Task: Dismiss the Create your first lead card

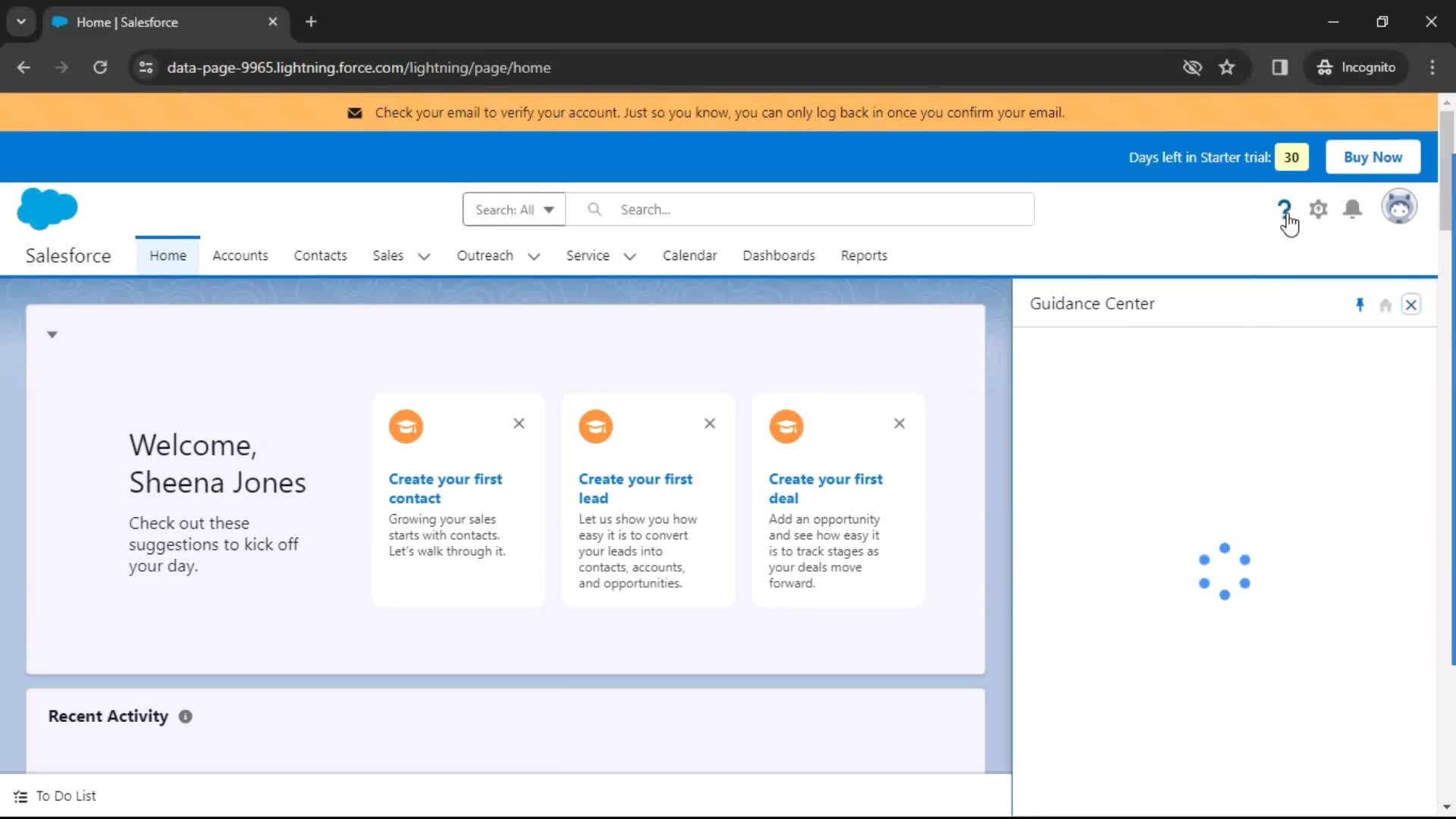Action: coord(710,423)
